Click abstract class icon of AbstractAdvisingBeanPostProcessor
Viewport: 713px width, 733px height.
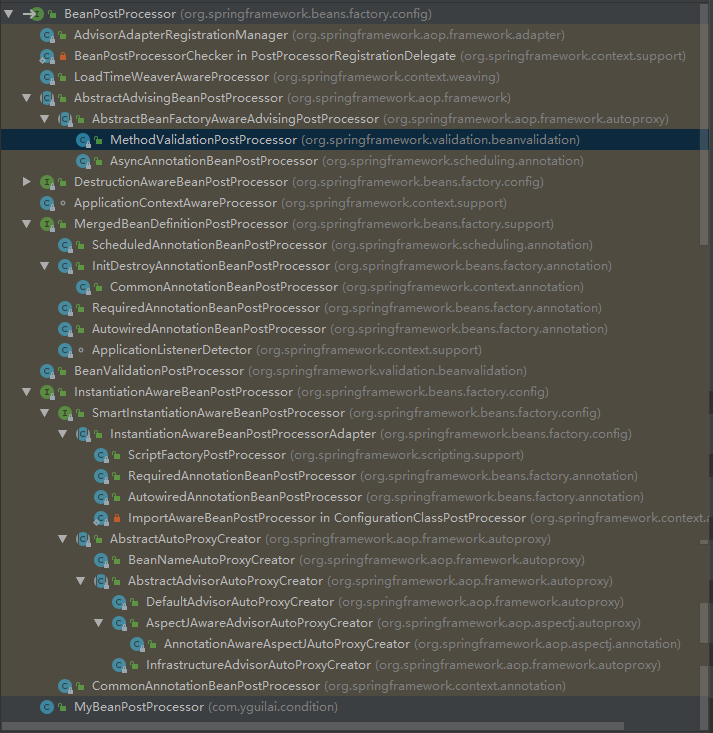(x=47, y=98)
